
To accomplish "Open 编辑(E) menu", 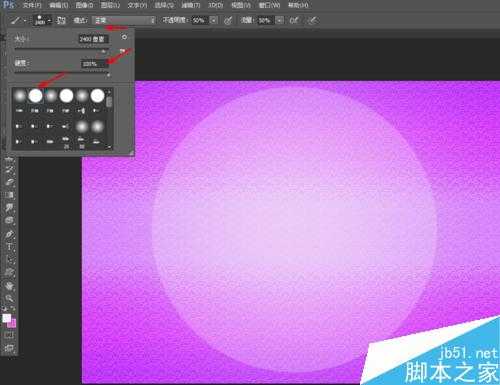I will (x=59, y=5).
